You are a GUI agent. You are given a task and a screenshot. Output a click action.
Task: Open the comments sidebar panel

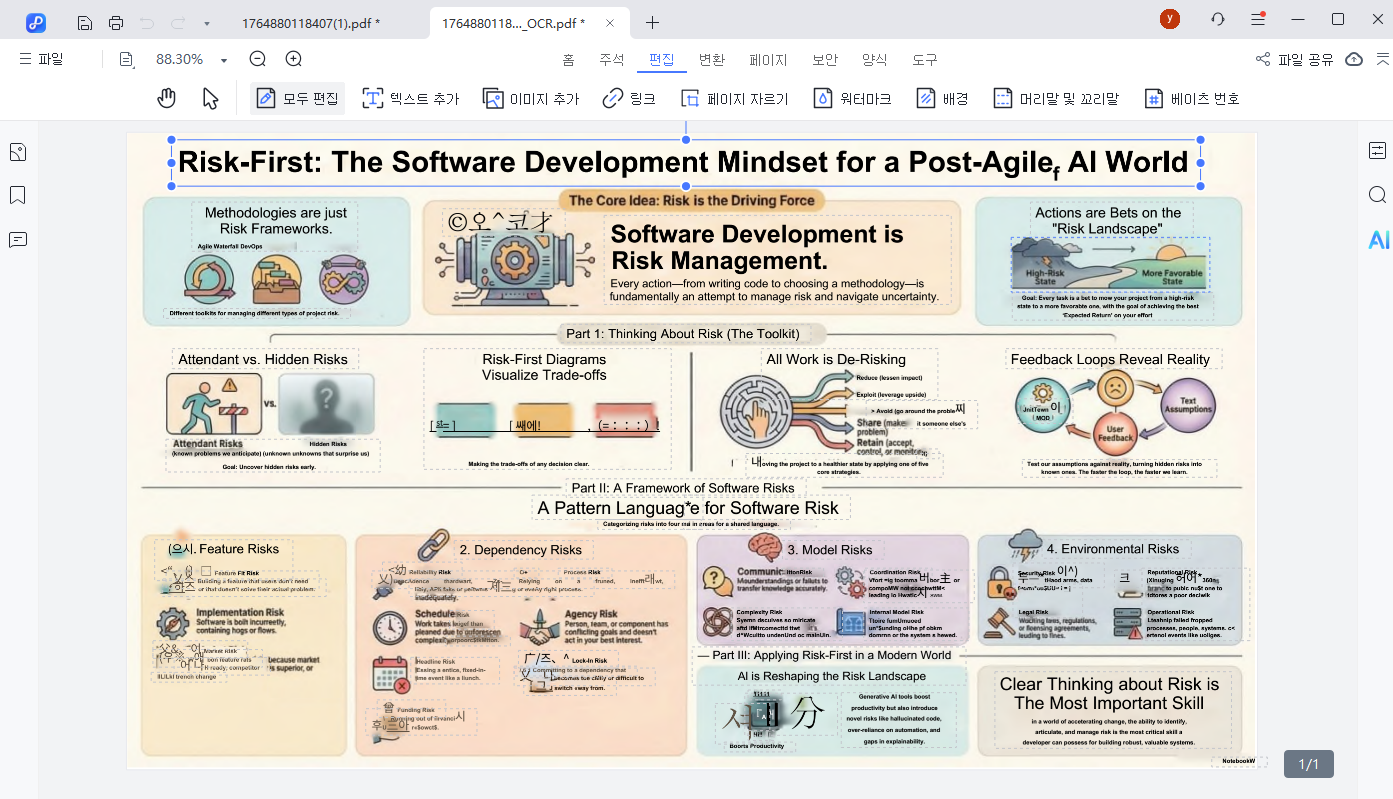point(17,239)
